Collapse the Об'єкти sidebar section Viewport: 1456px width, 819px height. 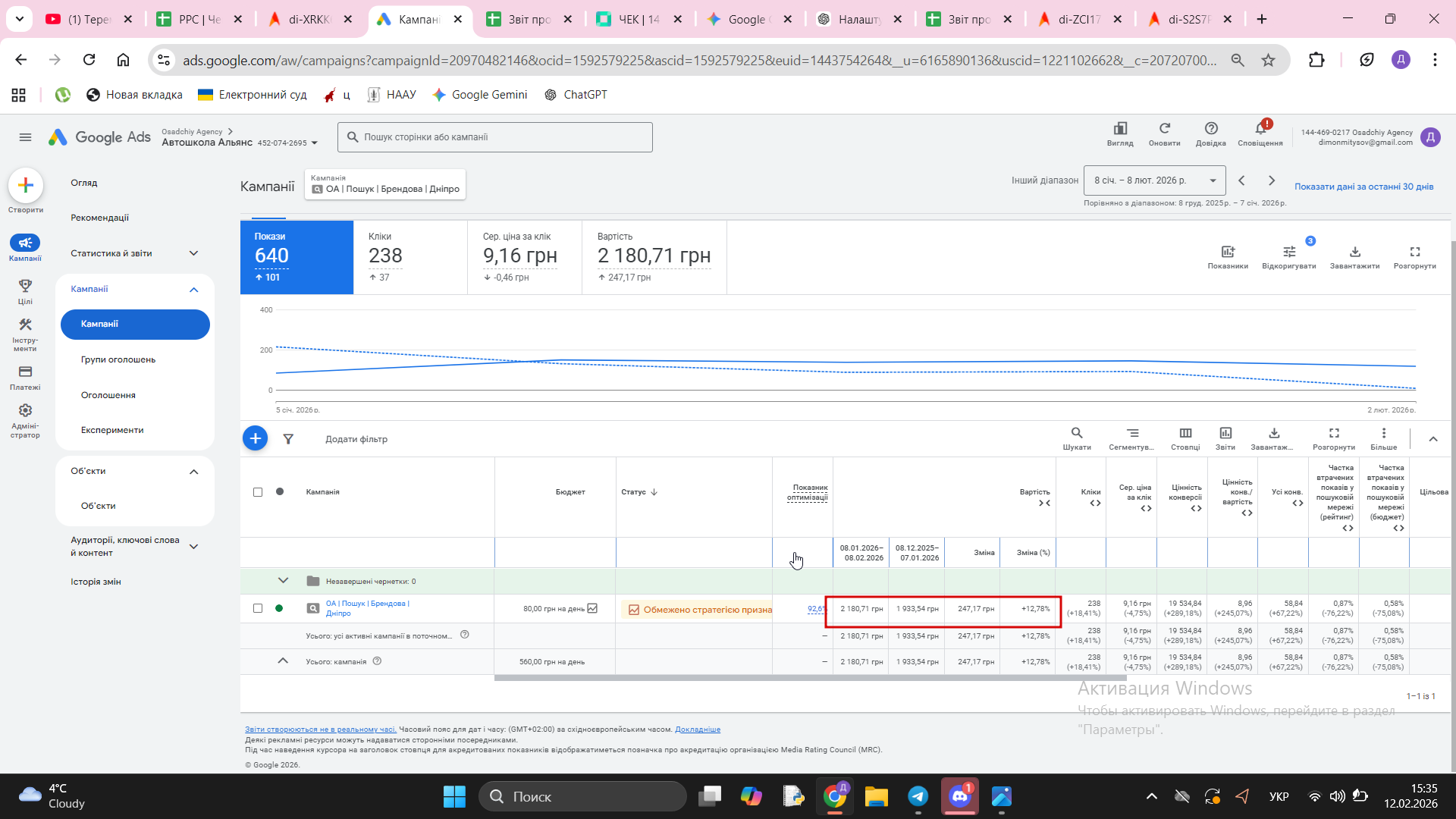(x=193, y=472)
